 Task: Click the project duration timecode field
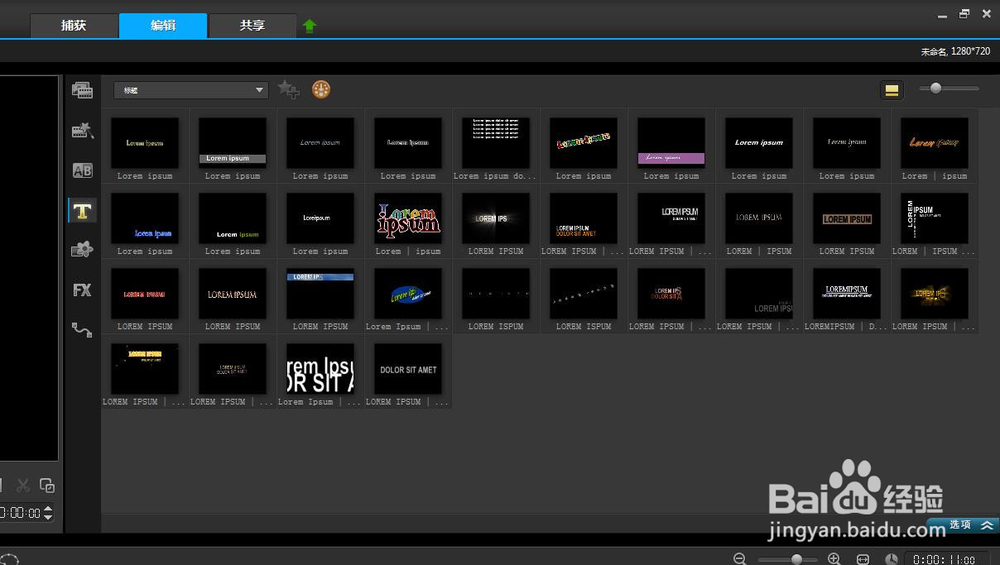pyautogui.click(x=944, y=559)
